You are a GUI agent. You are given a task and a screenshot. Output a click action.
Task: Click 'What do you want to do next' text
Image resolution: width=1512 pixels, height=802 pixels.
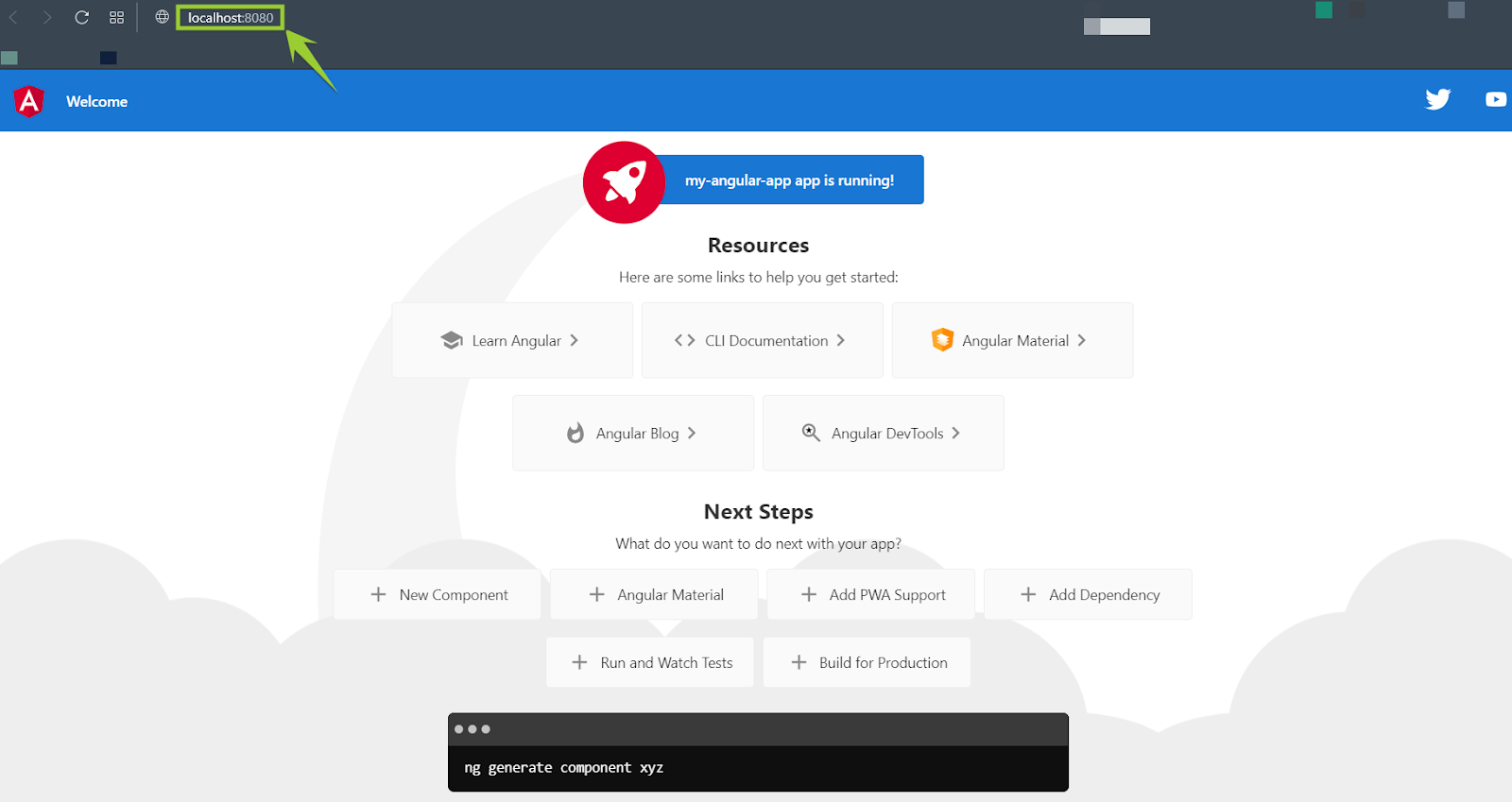coord(758,543)
